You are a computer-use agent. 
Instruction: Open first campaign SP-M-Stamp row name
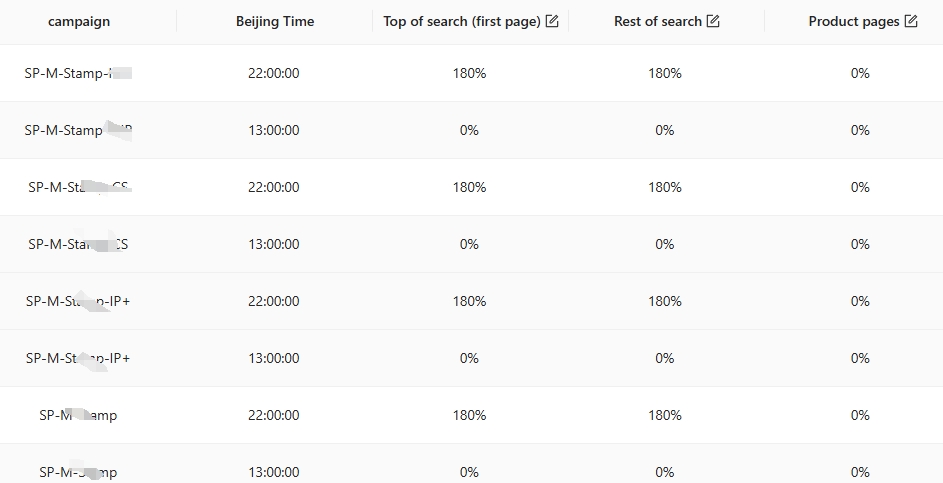[x=78, y=73]
